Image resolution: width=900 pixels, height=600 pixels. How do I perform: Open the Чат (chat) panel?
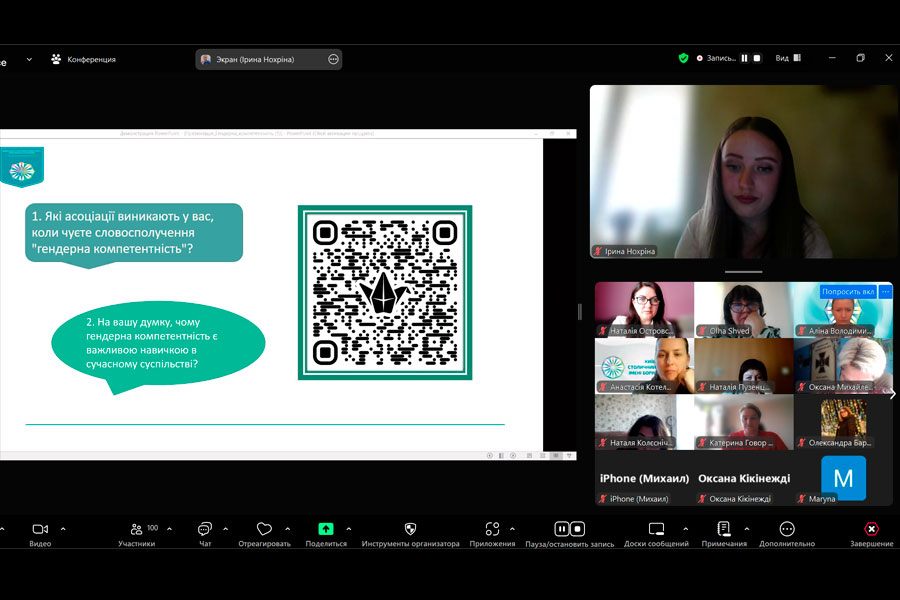204,529
